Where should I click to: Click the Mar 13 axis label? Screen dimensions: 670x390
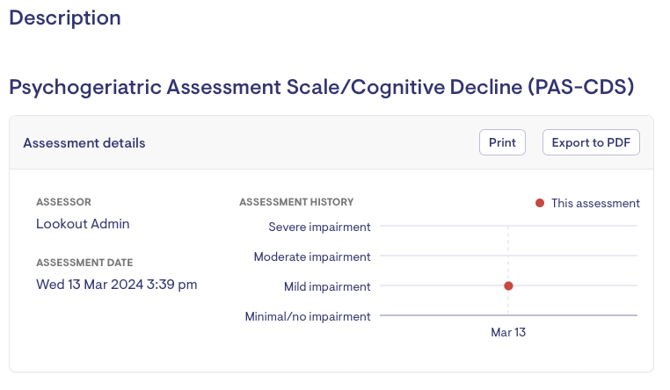coord(508,332)
